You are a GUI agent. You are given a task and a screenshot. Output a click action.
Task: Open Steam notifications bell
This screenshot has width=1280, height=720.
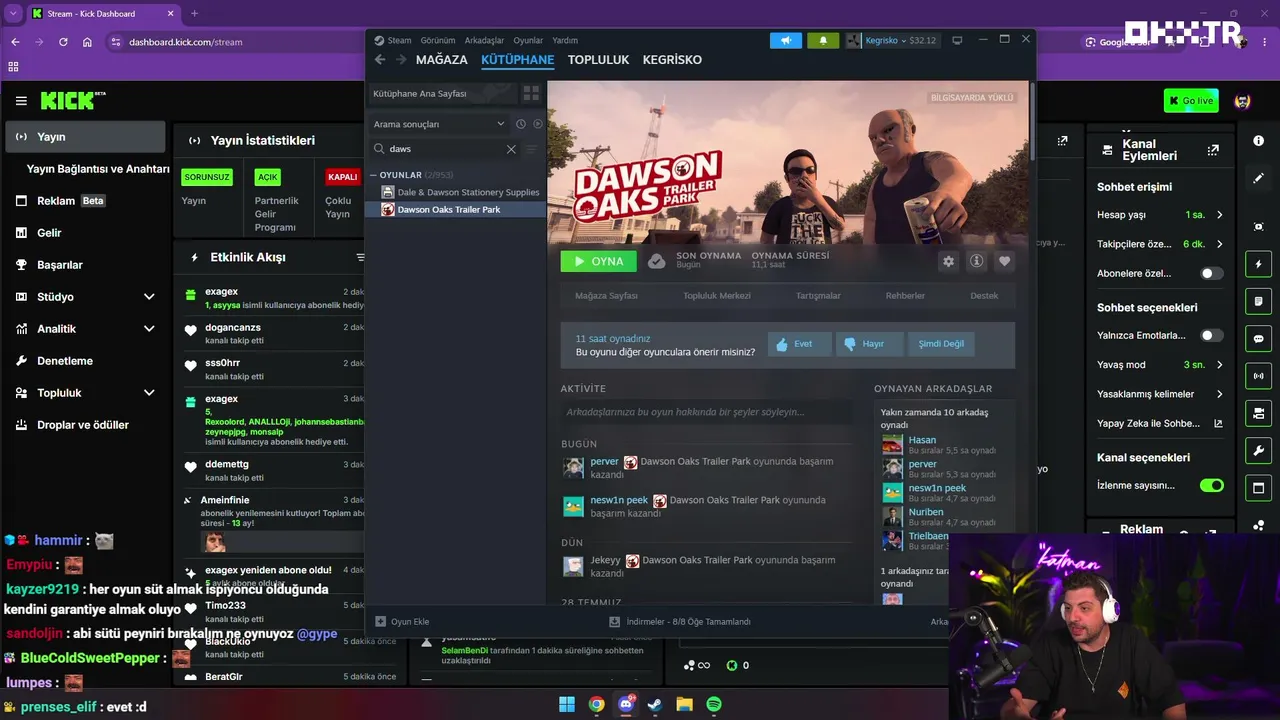tap(823, 41)
